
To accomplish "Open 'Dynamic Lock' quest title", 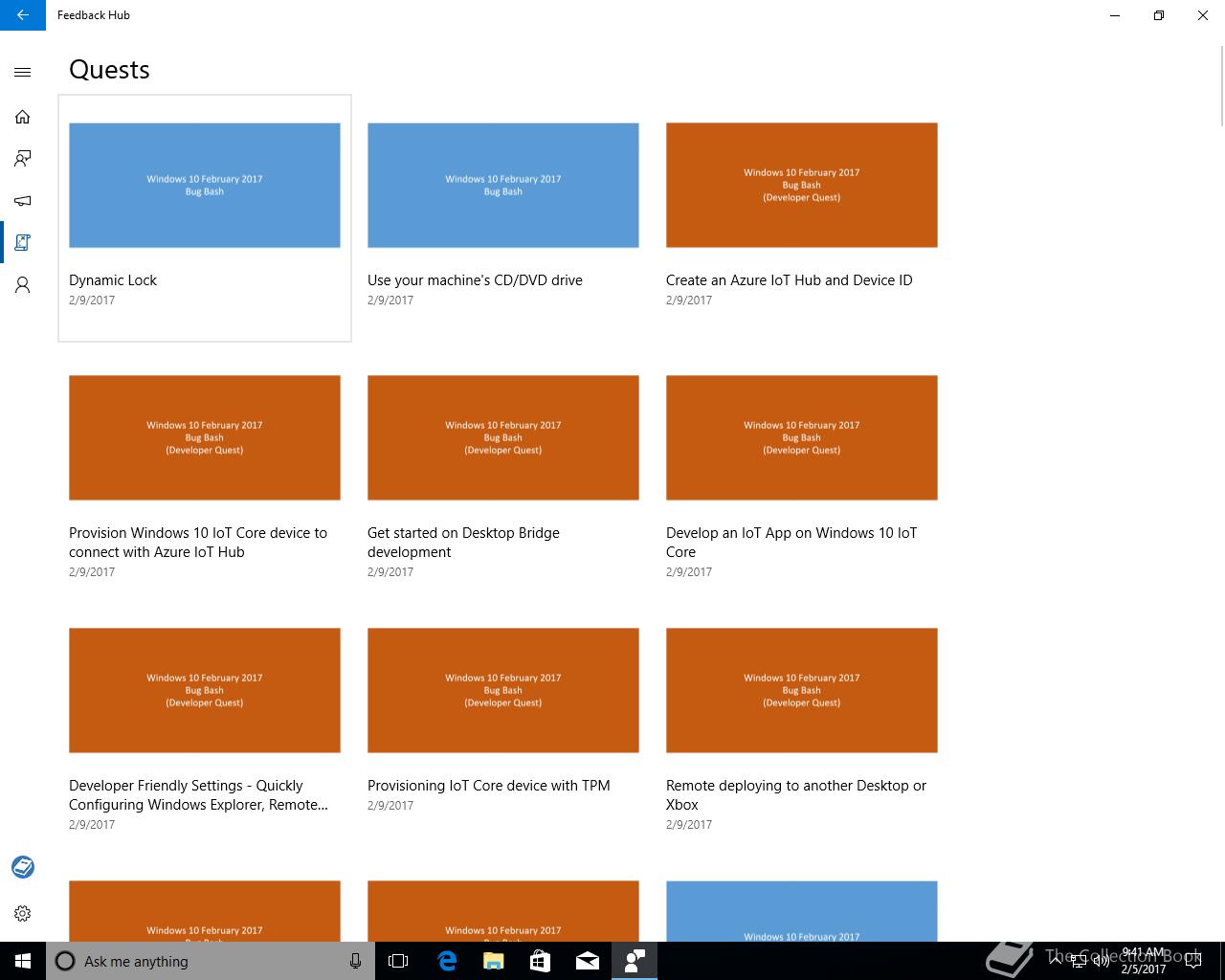I will [113, 280].
